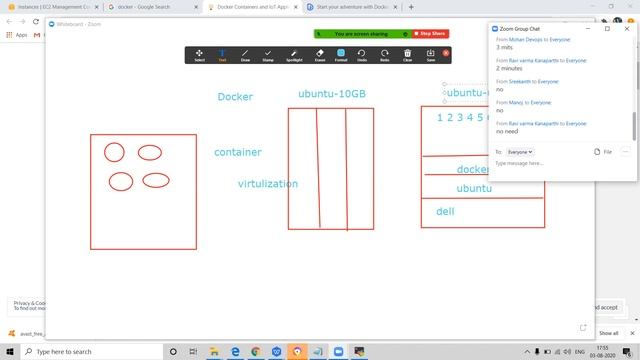Click the chat message '3 mits'
The image size is (640, 360).
(504, 47)
